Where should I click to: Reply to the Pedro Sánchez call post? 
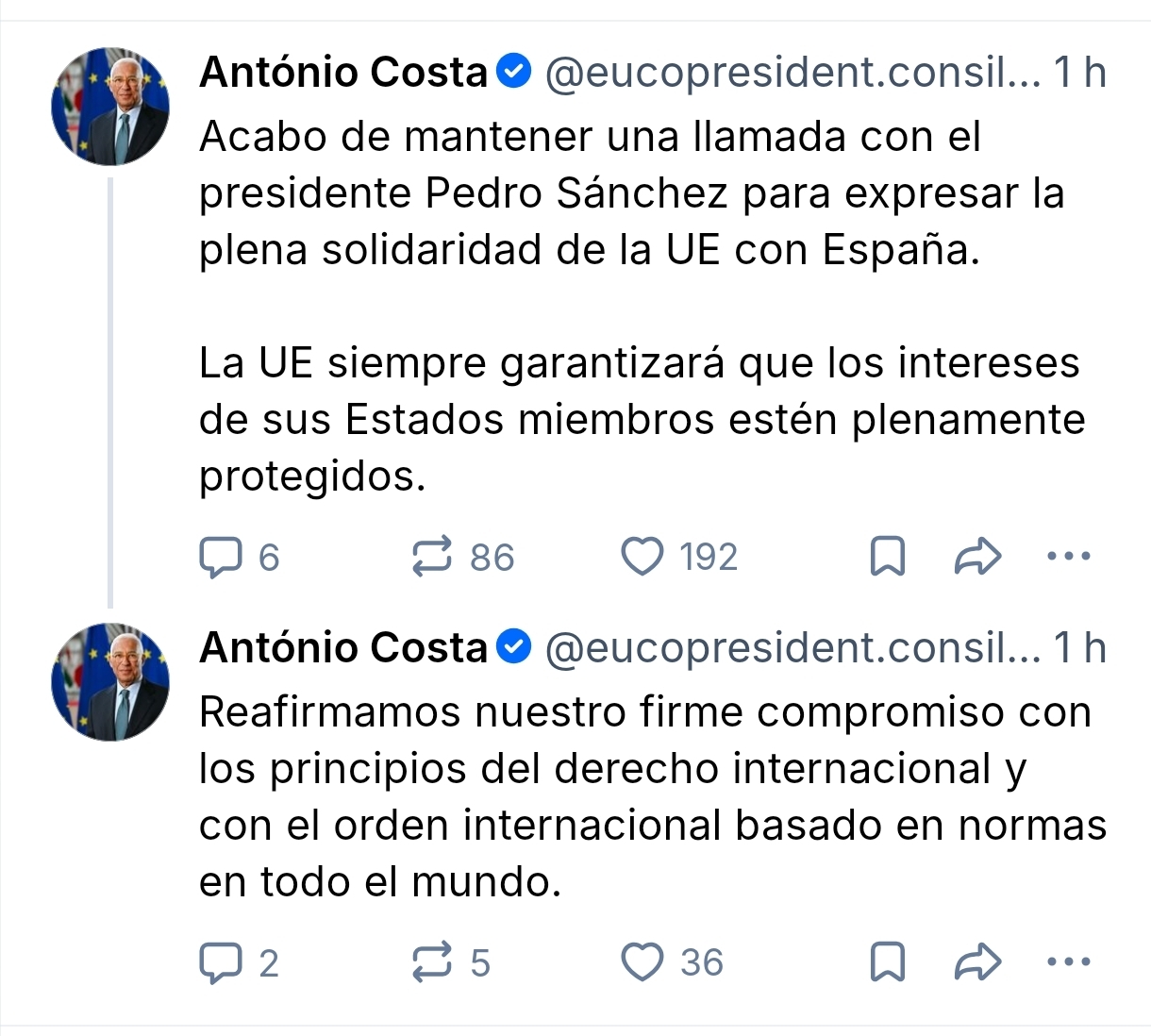point(221,557)
